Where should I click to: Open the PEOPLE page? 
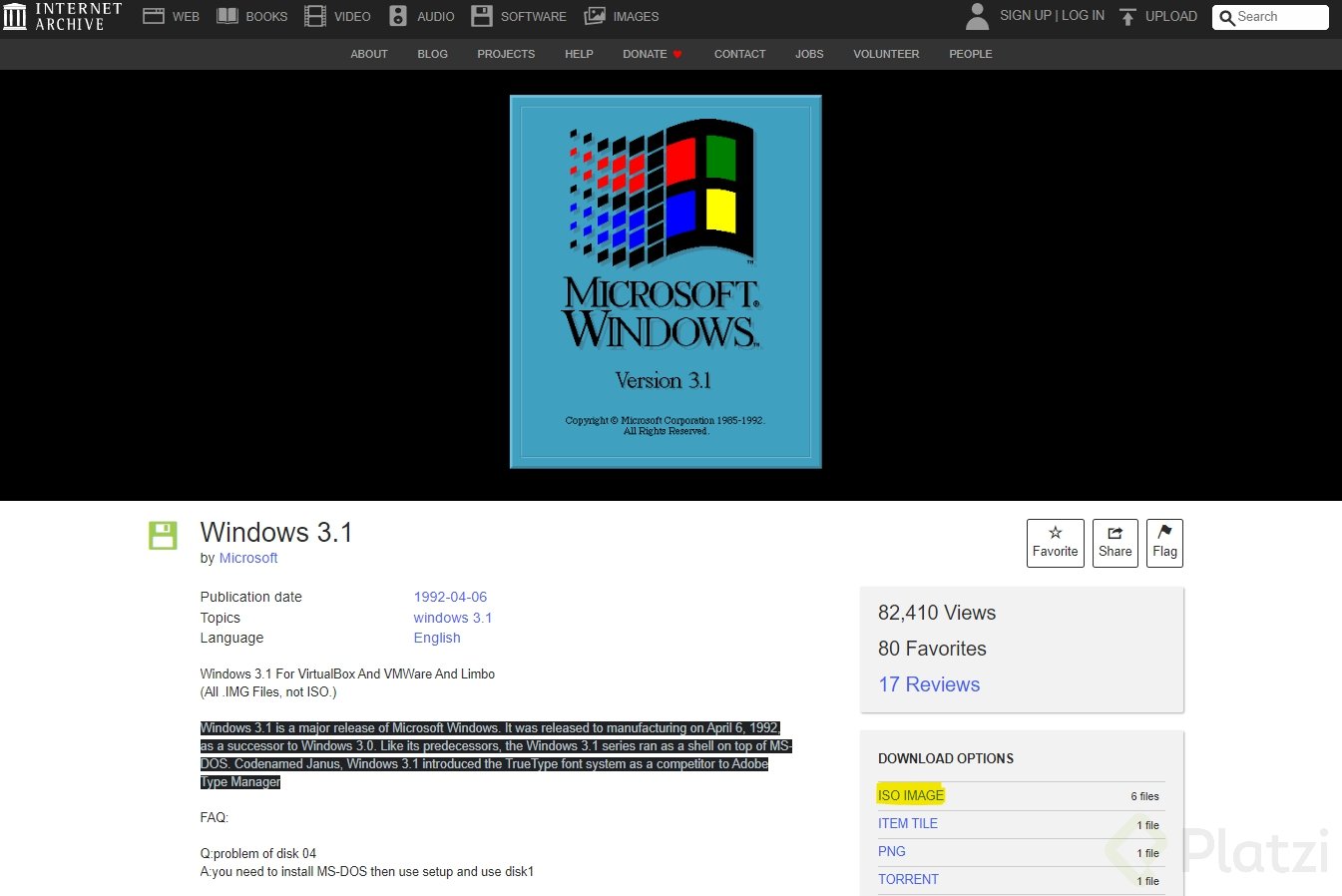click(971, 54)
